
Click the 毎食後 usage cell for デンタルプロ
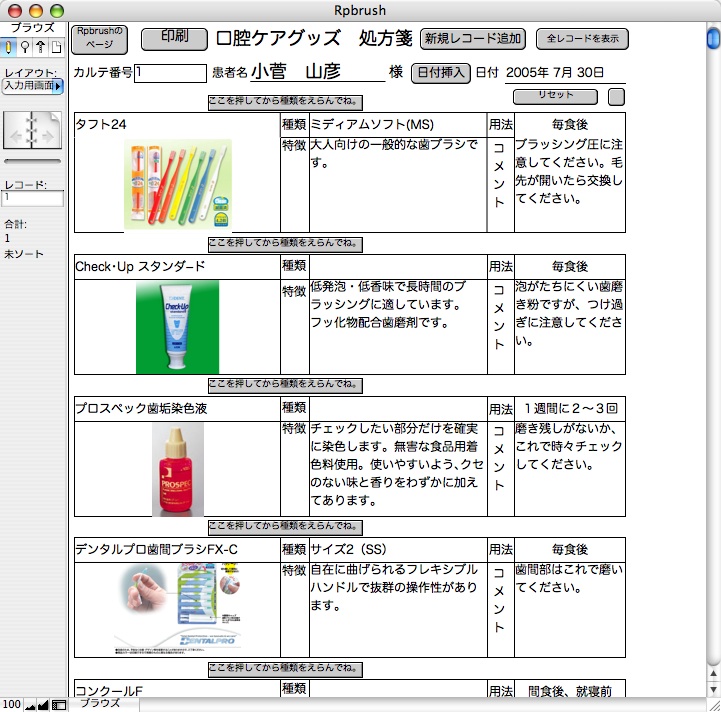(570, 550)
